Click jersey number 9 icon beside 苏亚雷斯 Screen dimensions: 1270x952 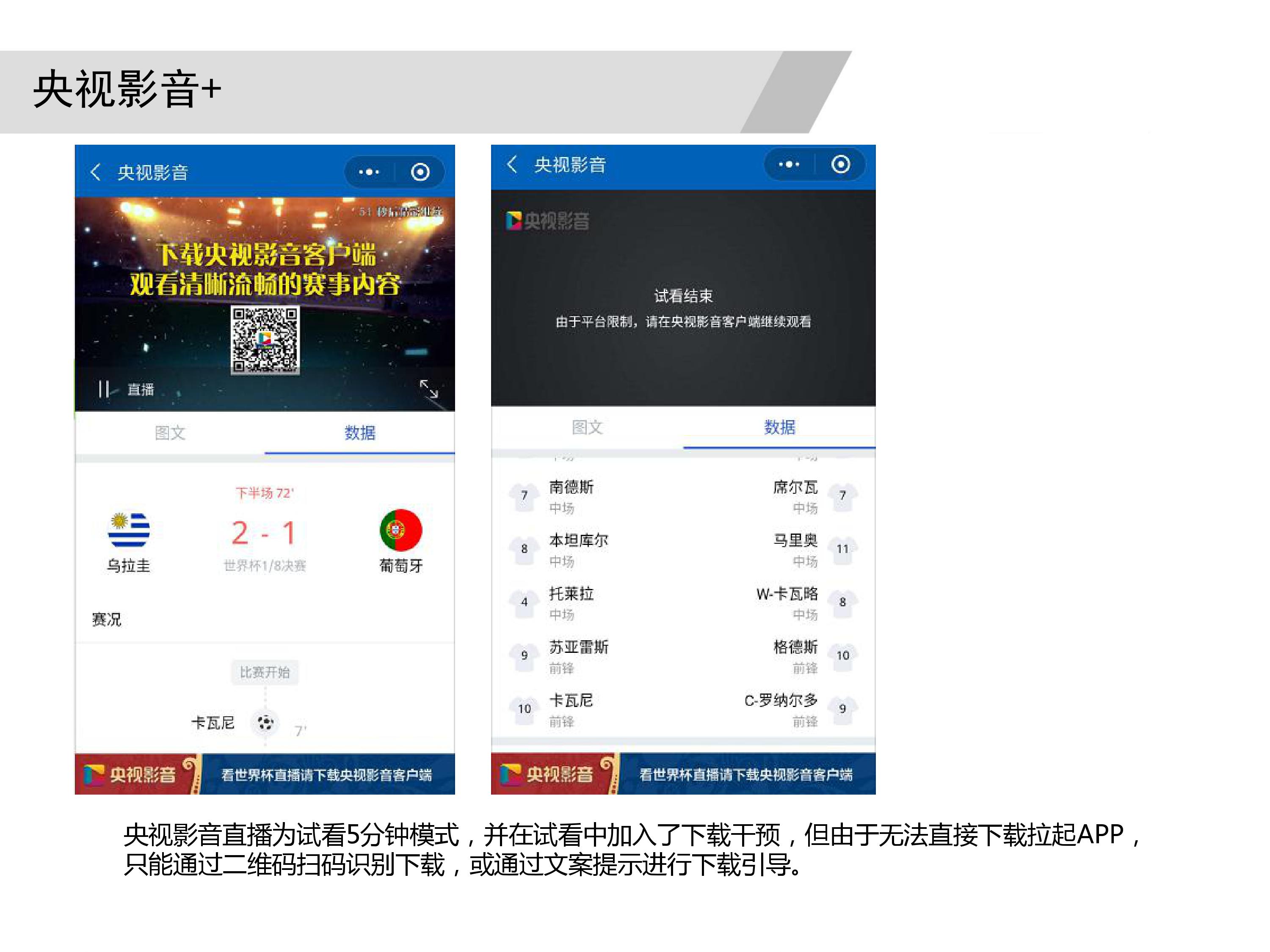(x=524, y=657)
